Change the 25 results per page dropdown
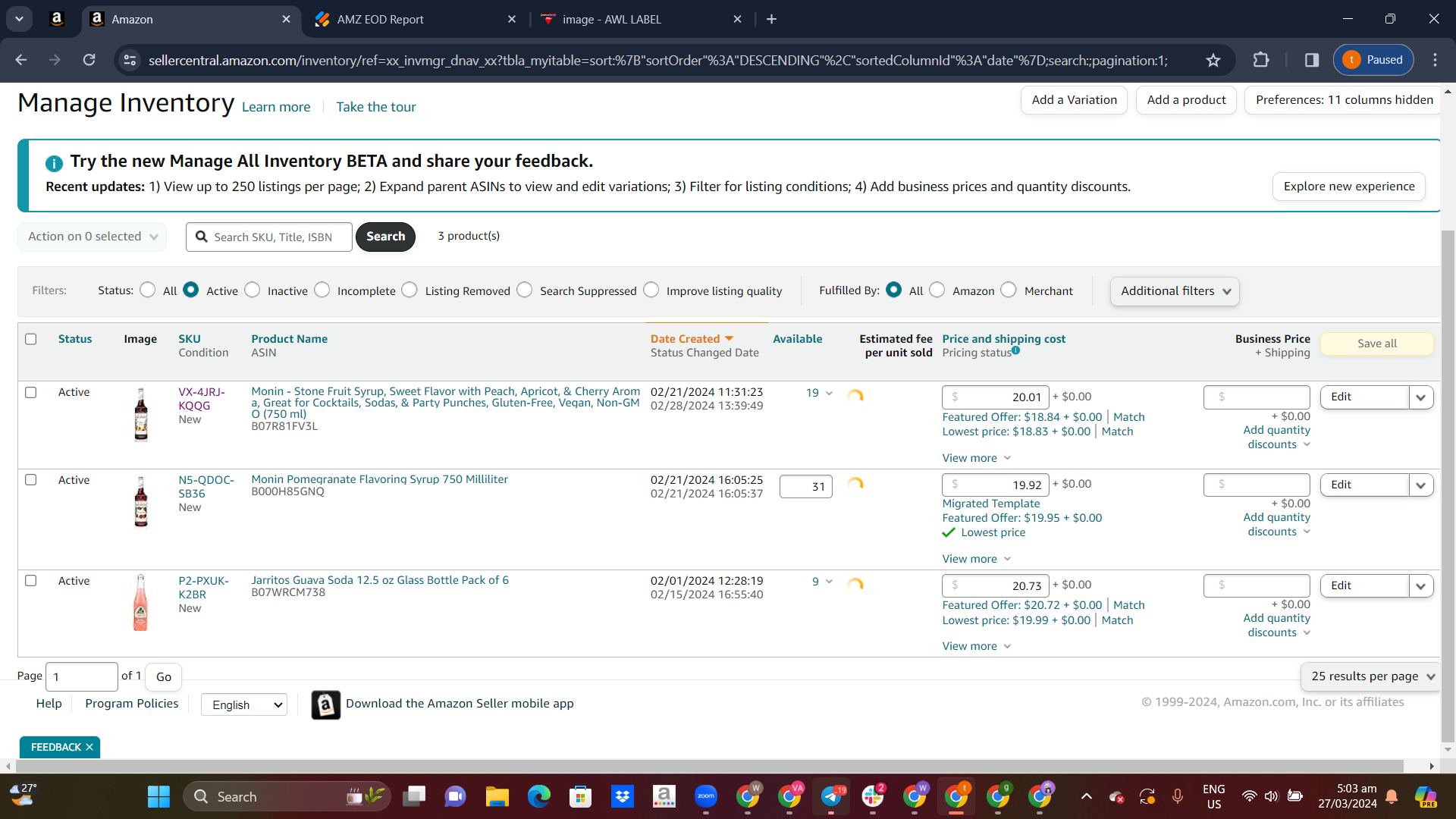The width and height of the screenshot is (1456, 819). tap(1371, 676)
